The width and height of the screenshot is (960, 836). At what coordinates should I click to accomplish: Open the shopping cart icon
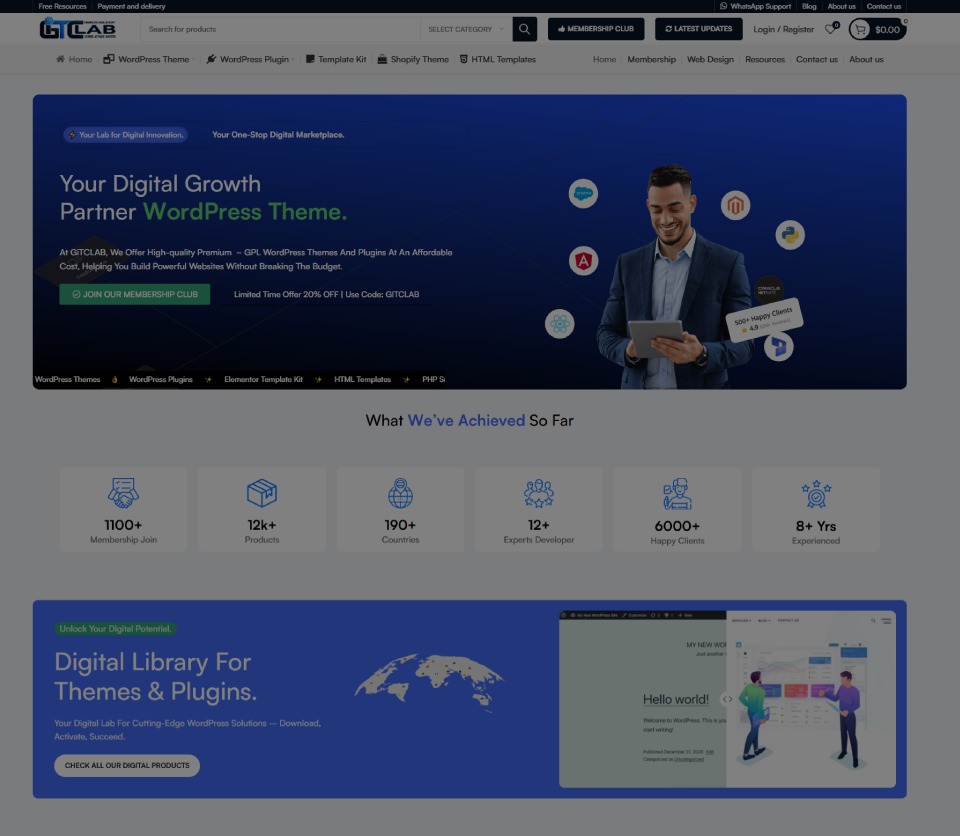(860, 29)
